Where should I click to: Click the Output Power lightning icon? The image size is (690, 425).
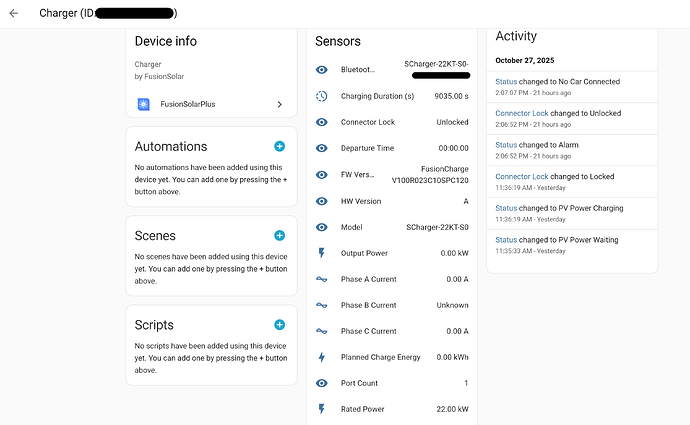tap(321, 253)
